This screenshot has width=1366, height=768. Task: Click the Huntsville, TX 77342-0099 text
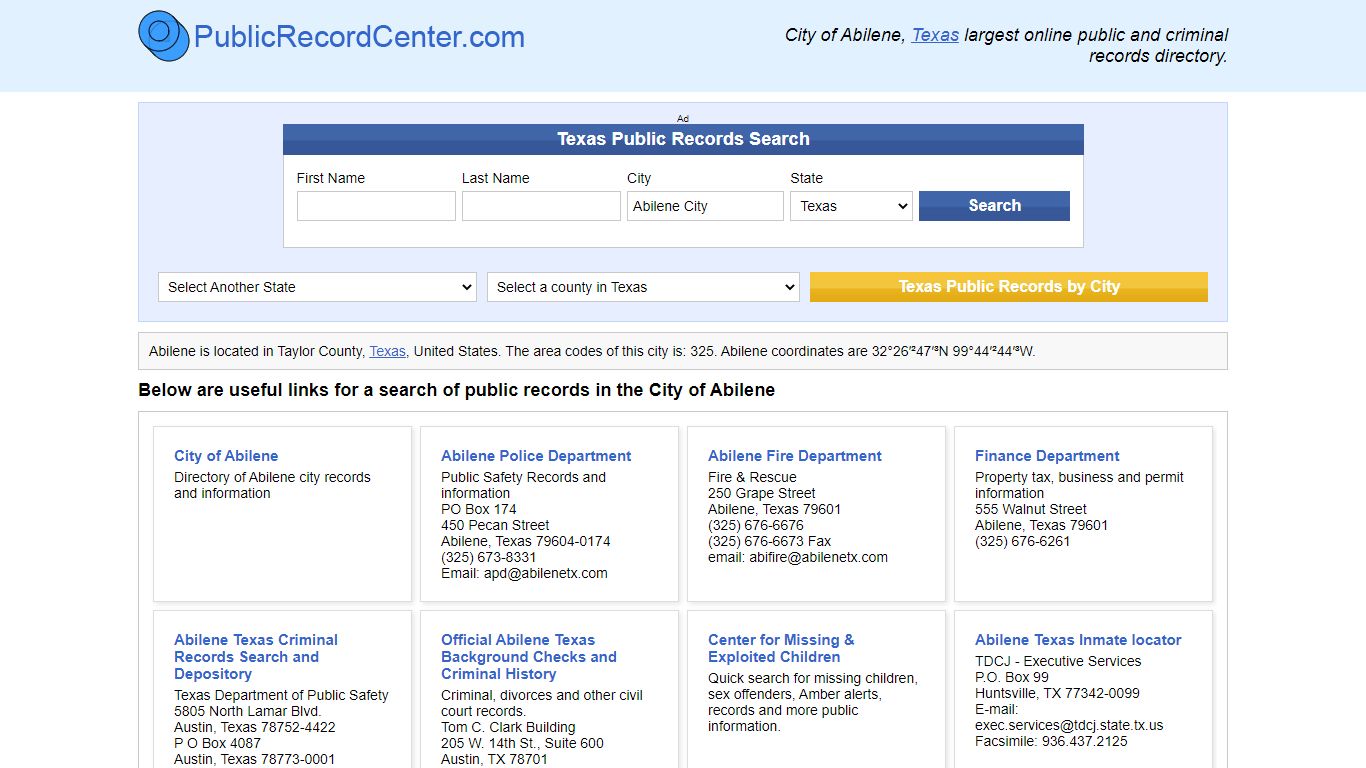[x=1057, y=693]
